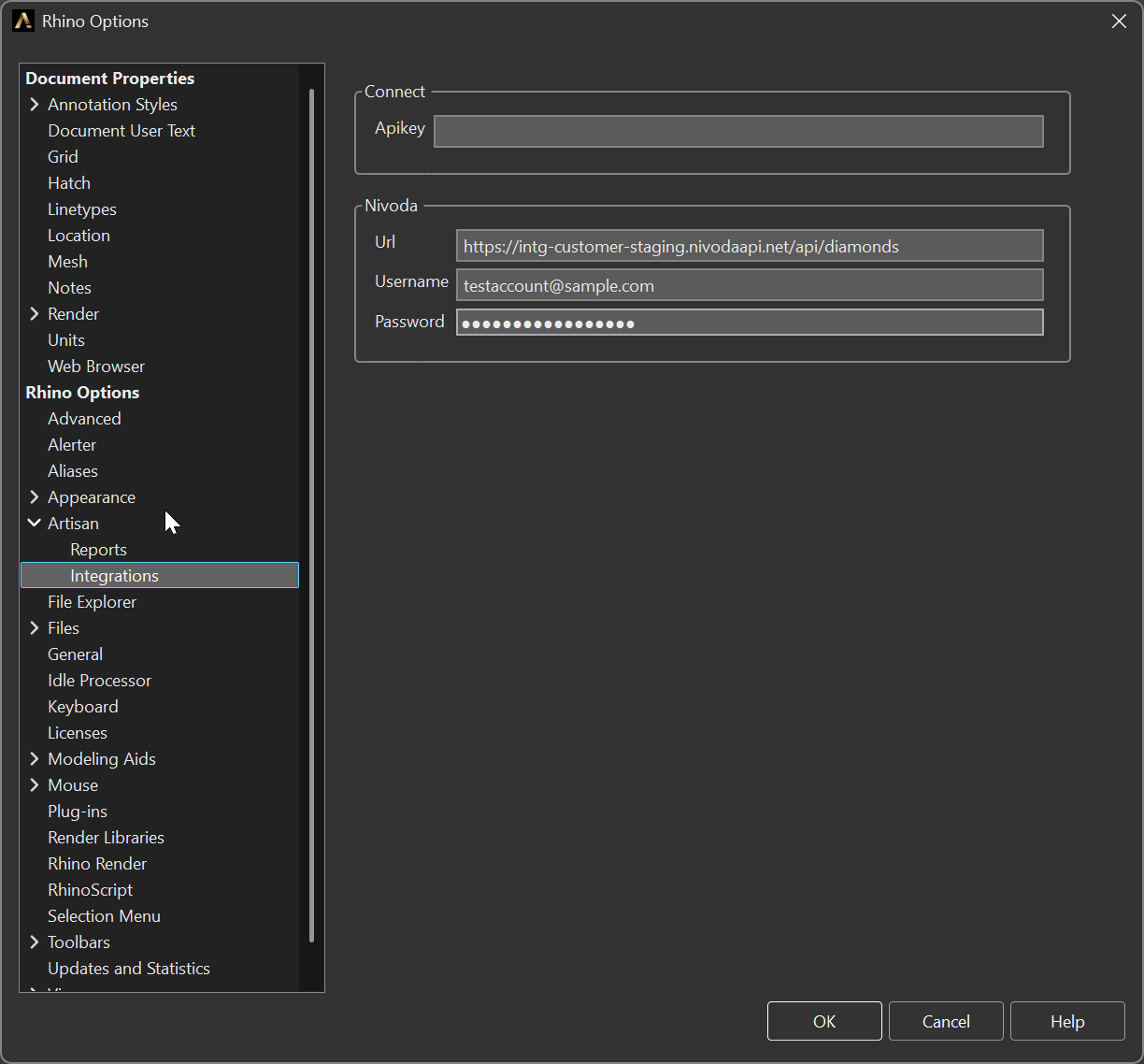The width and height of the screenshot is (1144, 1064).
Task: Click the Cancel button
Action: tap(946, 1021)
